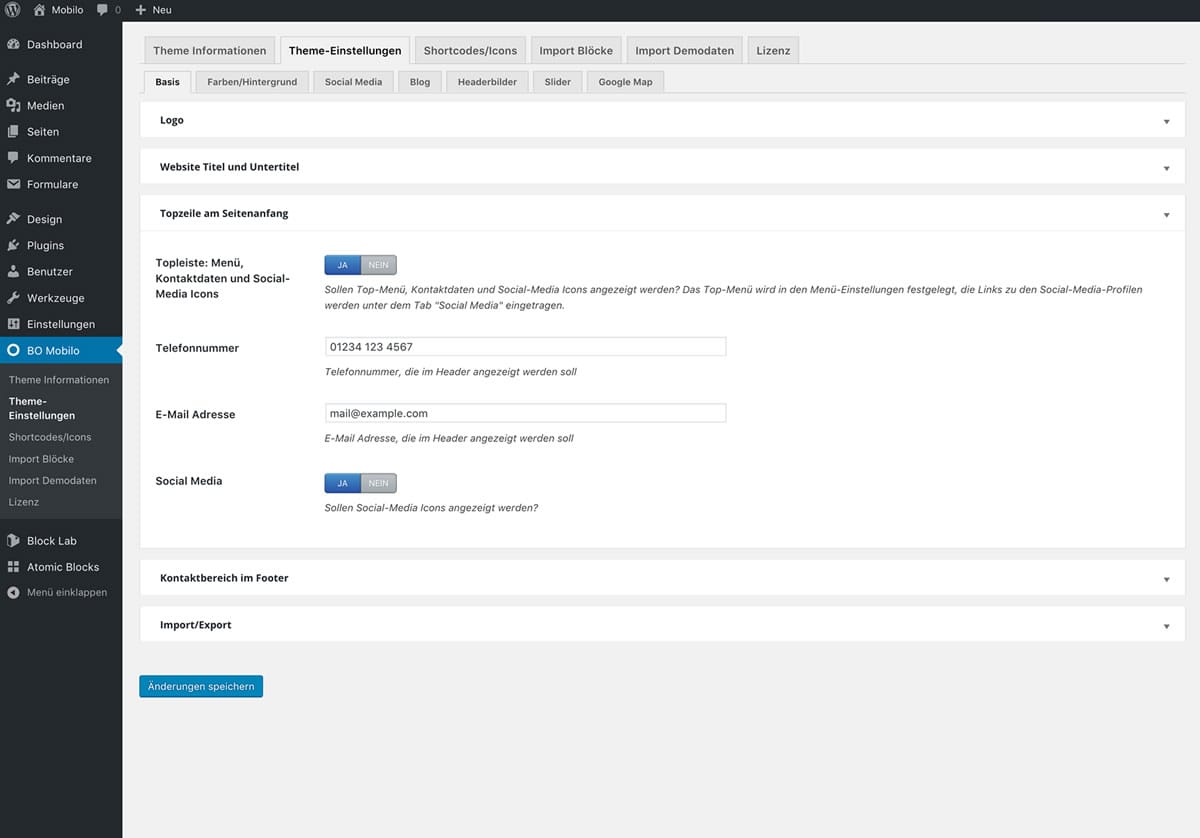
Task: Click into the Telefonnummer input field
Action: point(525,347)
